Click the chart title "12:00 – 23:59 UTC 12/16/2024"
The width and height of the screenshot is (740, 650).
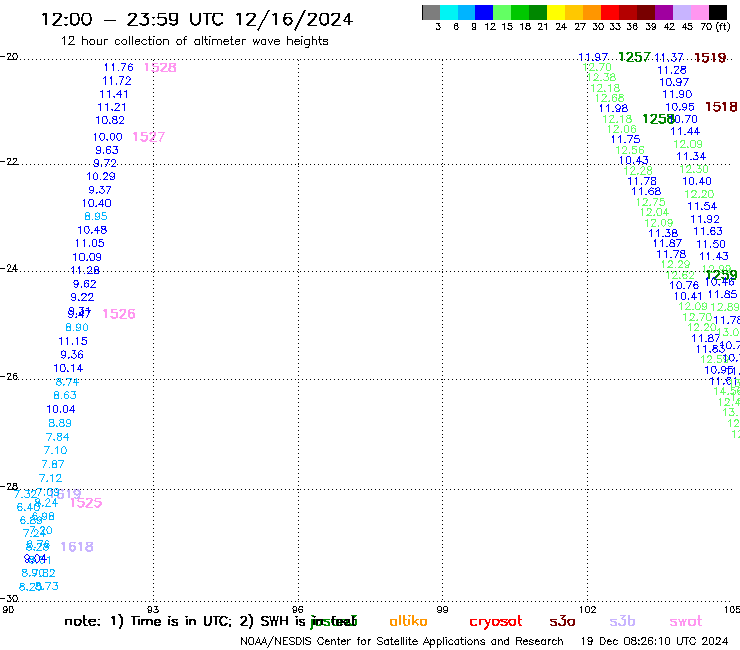197,19
